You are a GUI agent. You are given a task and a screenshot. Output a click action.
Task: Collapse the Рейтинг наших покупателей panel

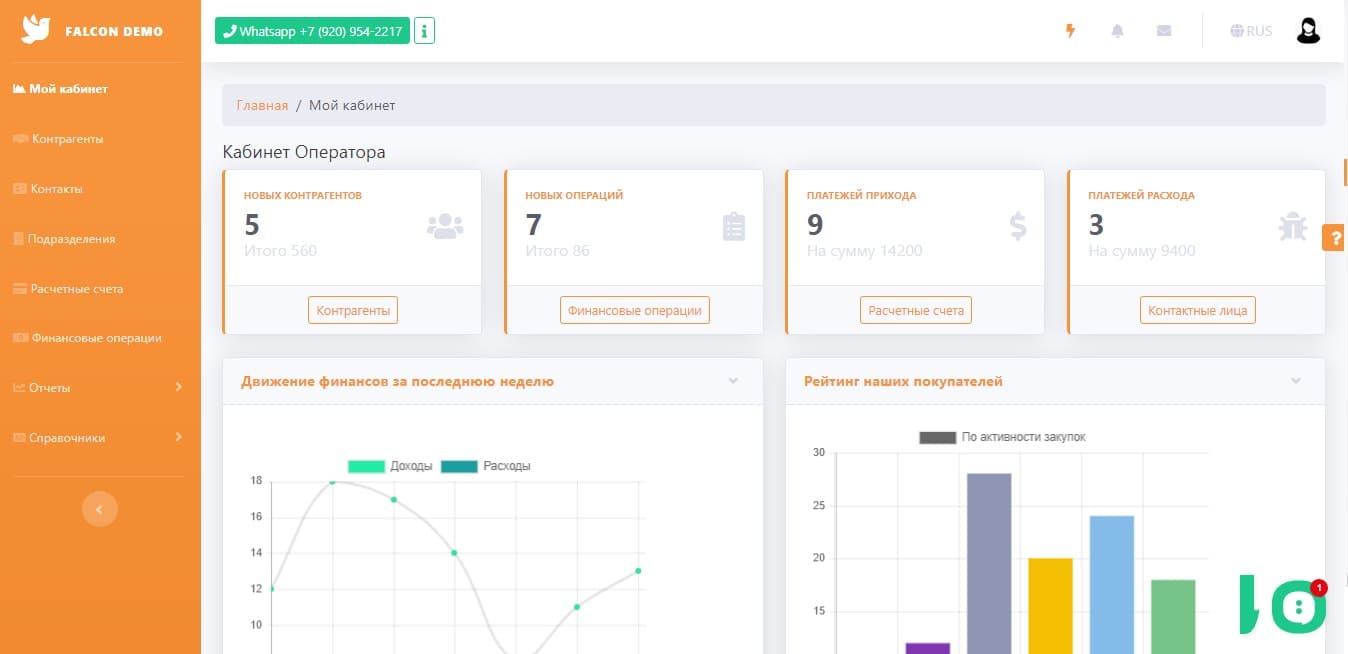1296,381
